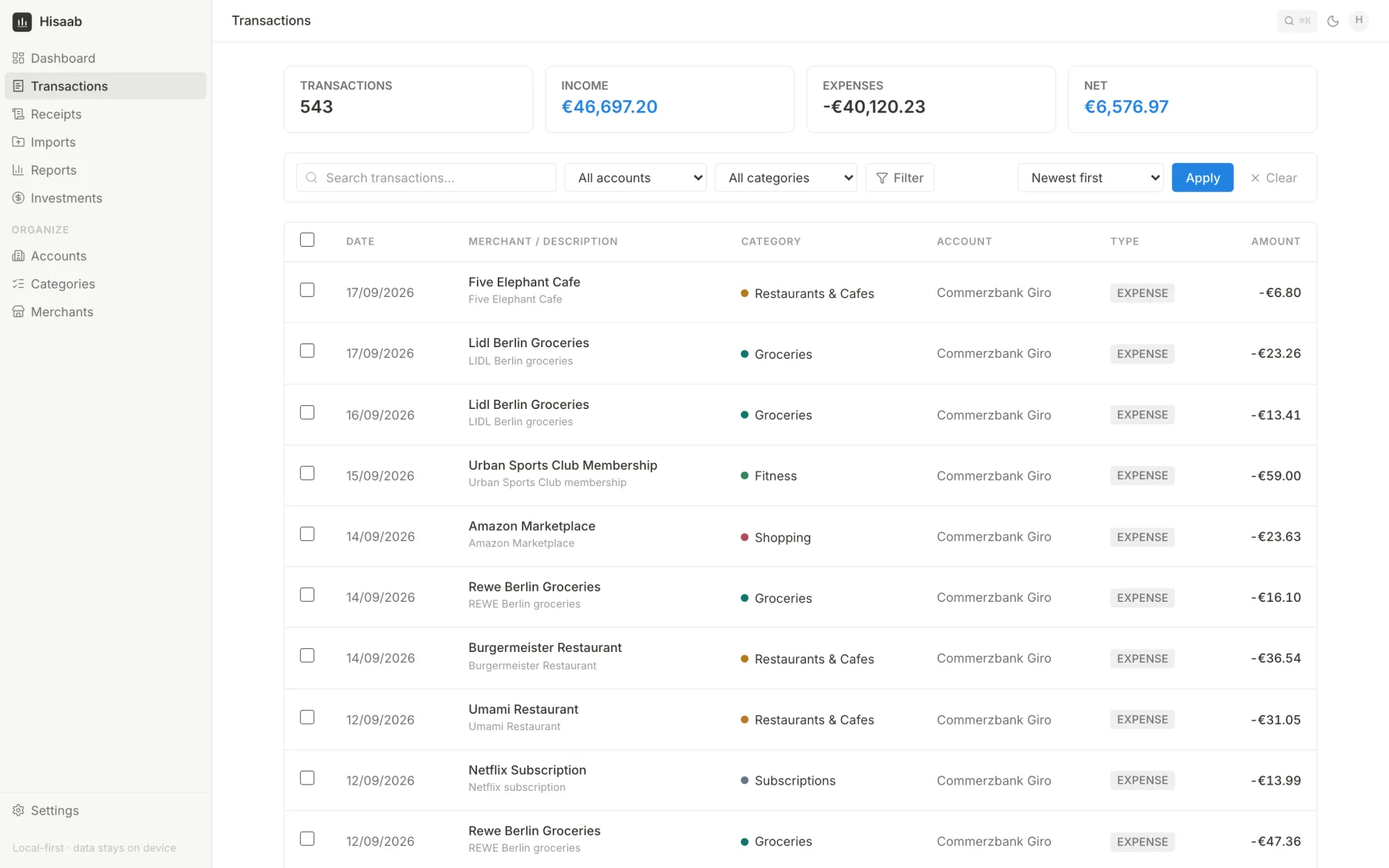
Task: Open the Newest first sort dropdown
Action: click(x=1090, y=177)
